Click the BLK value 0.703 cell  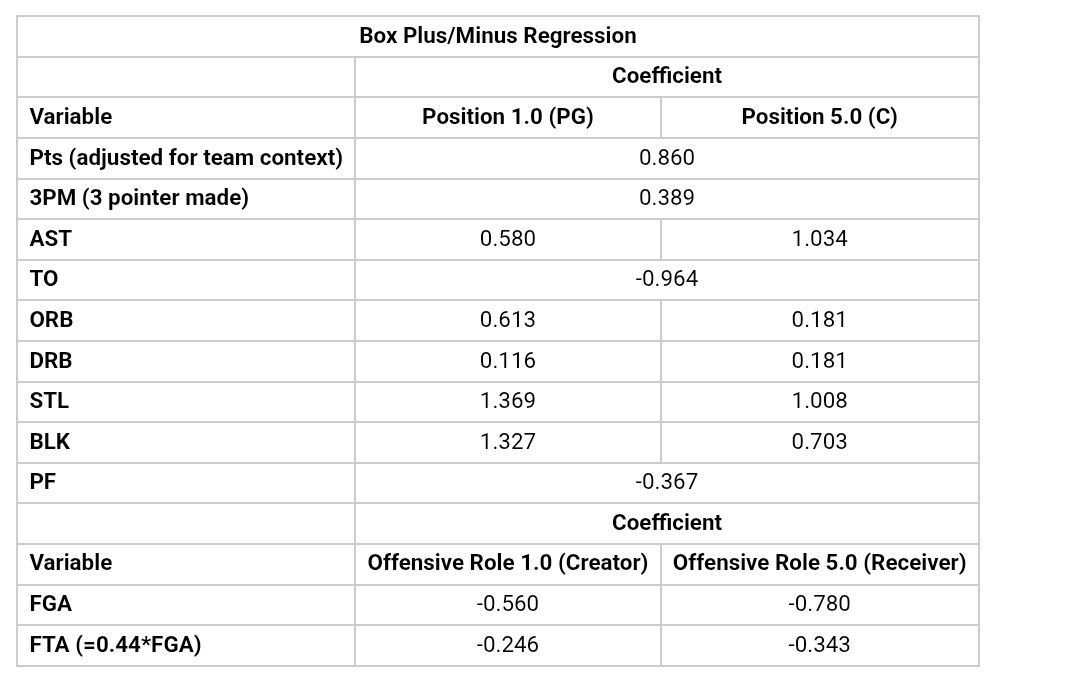[x=819, y=441]
